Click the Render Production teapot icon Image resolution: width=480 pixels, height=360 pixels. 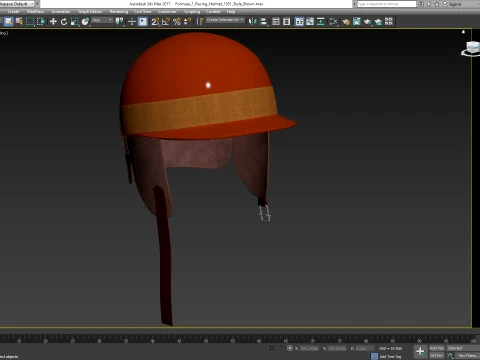367,22
